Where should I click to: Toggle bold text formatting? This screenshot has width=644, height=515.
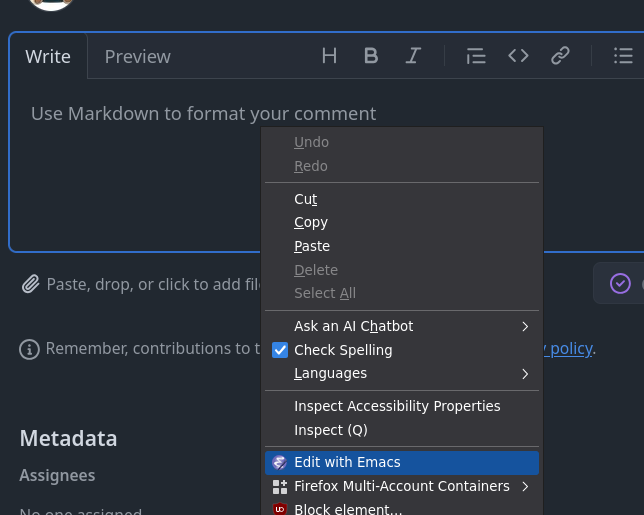371,56
